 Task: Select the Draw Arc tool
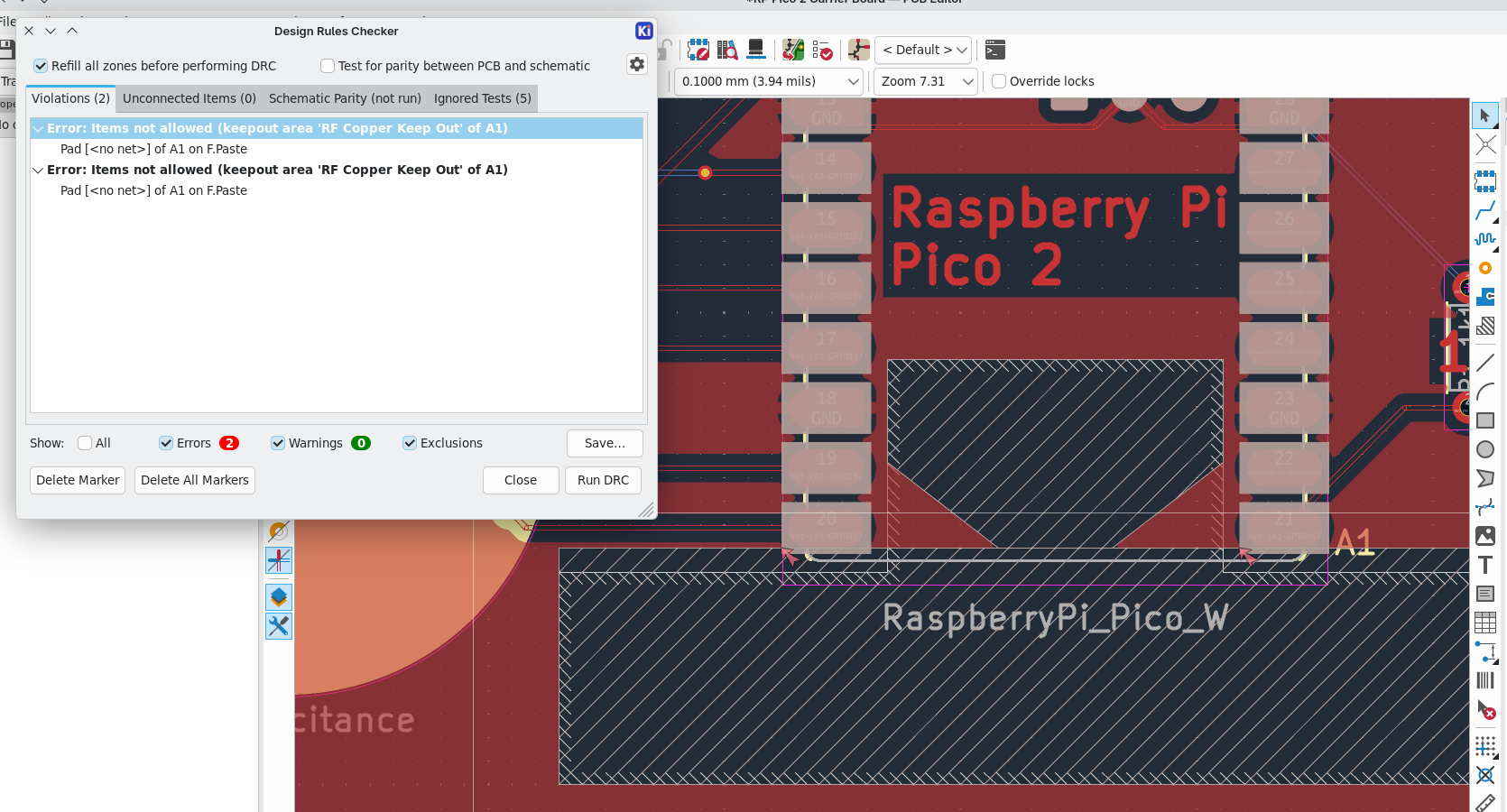pyautogui.click(x=1485, y=392)
